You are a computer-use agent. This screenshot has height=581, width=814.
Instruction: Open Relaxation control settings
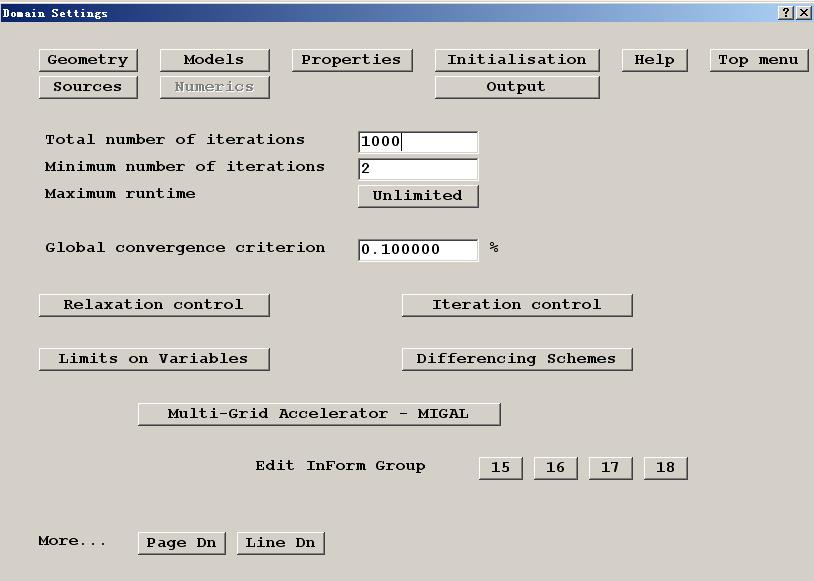(154, 305)
